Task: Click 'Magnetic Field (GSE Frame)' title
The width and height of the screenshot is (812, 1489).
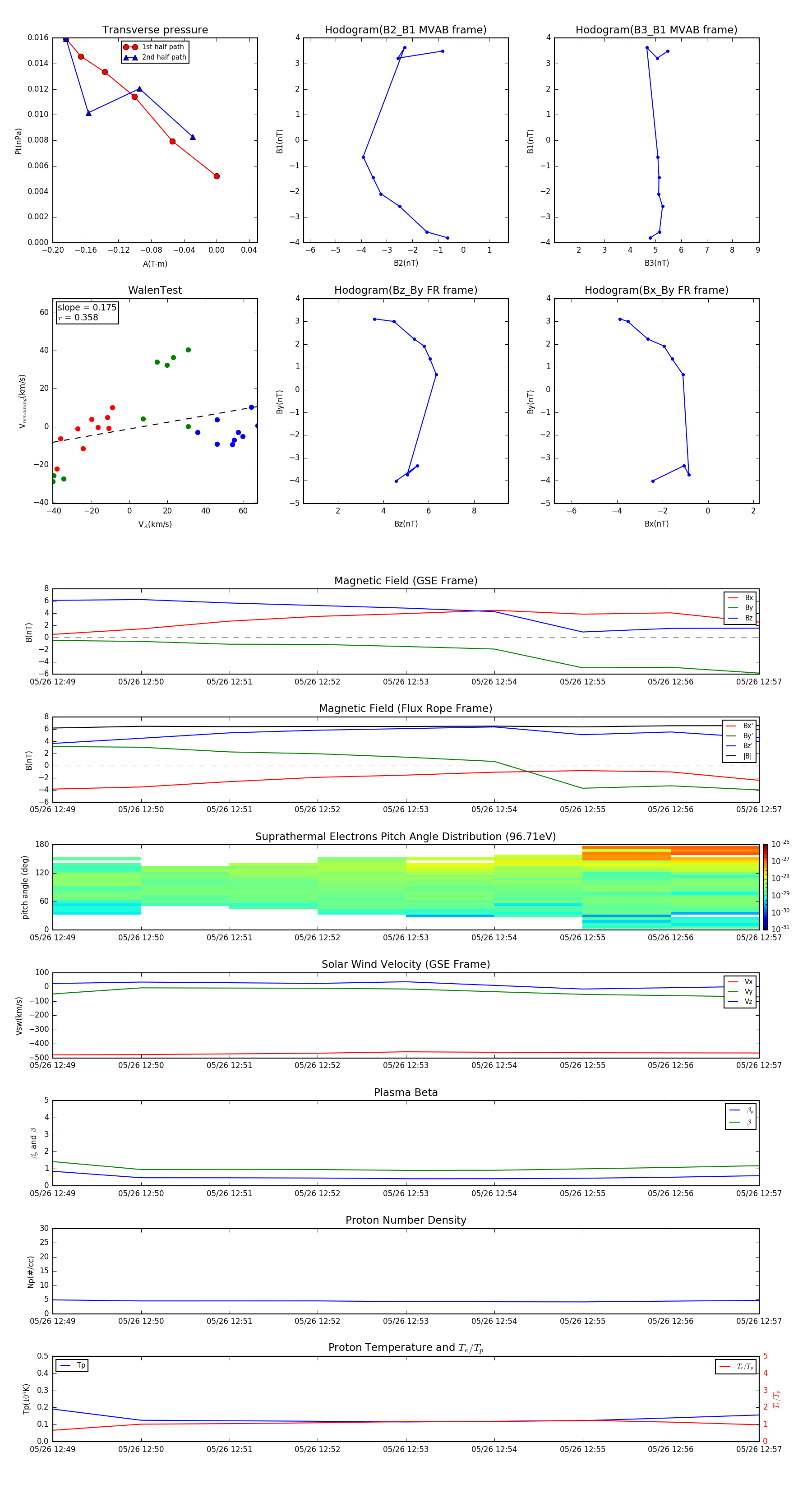Action: pos(406,581)
